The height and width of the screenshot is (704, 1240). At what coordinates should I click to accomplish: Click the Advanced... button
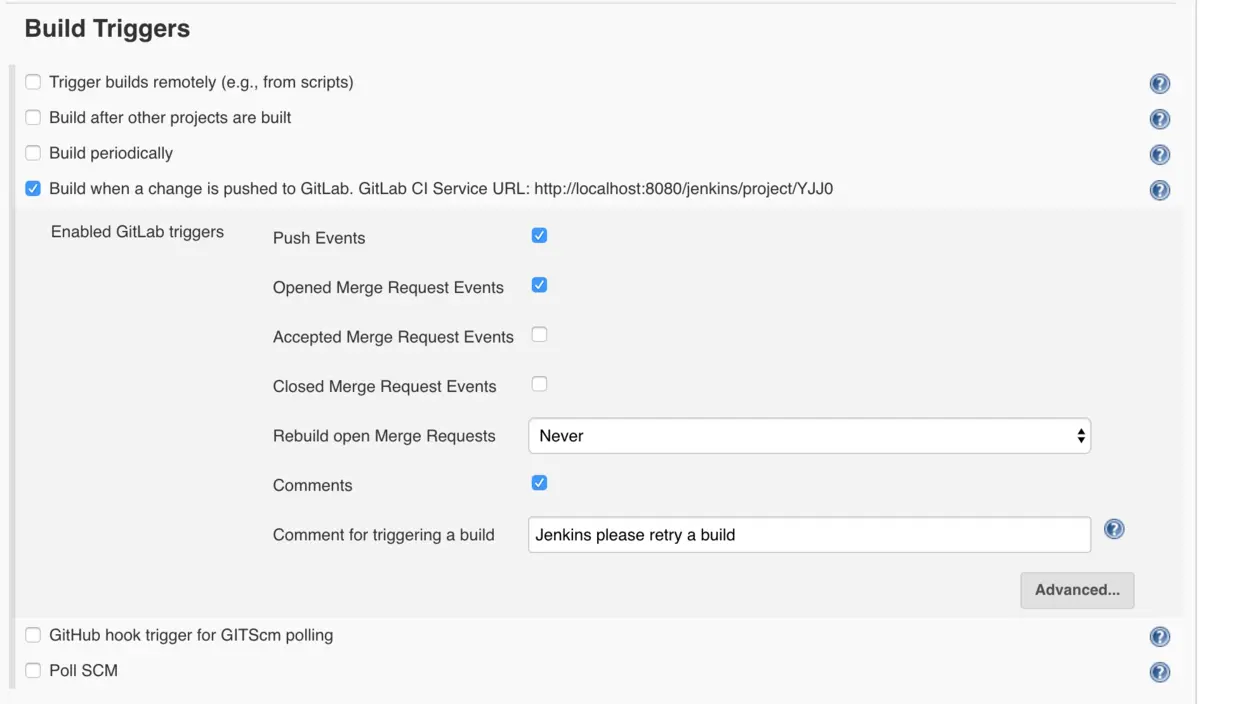pos(1077,590)
